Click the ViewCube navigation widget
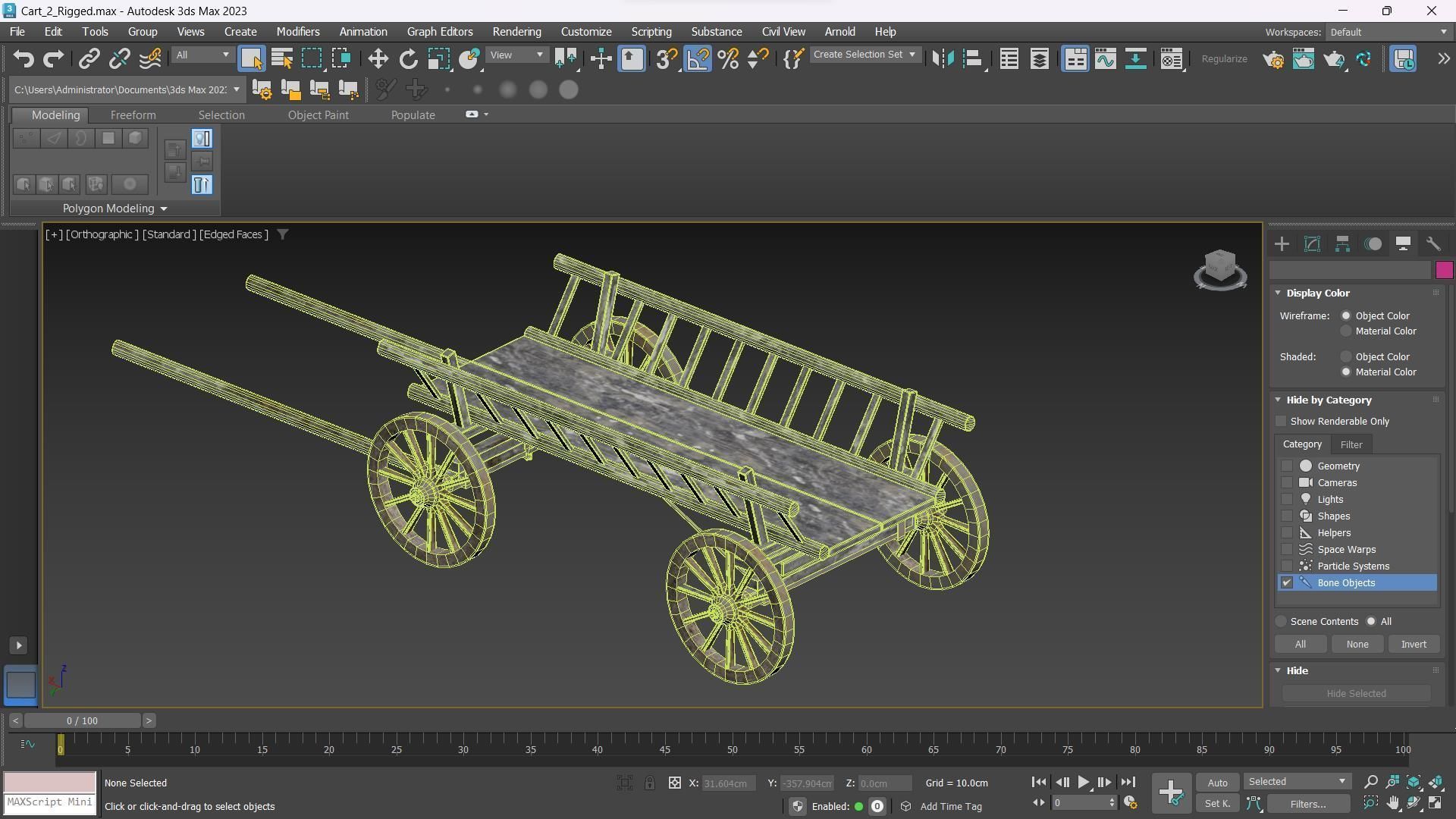This screenshot has width=1456, height=819. click(x=1219, y=270)
